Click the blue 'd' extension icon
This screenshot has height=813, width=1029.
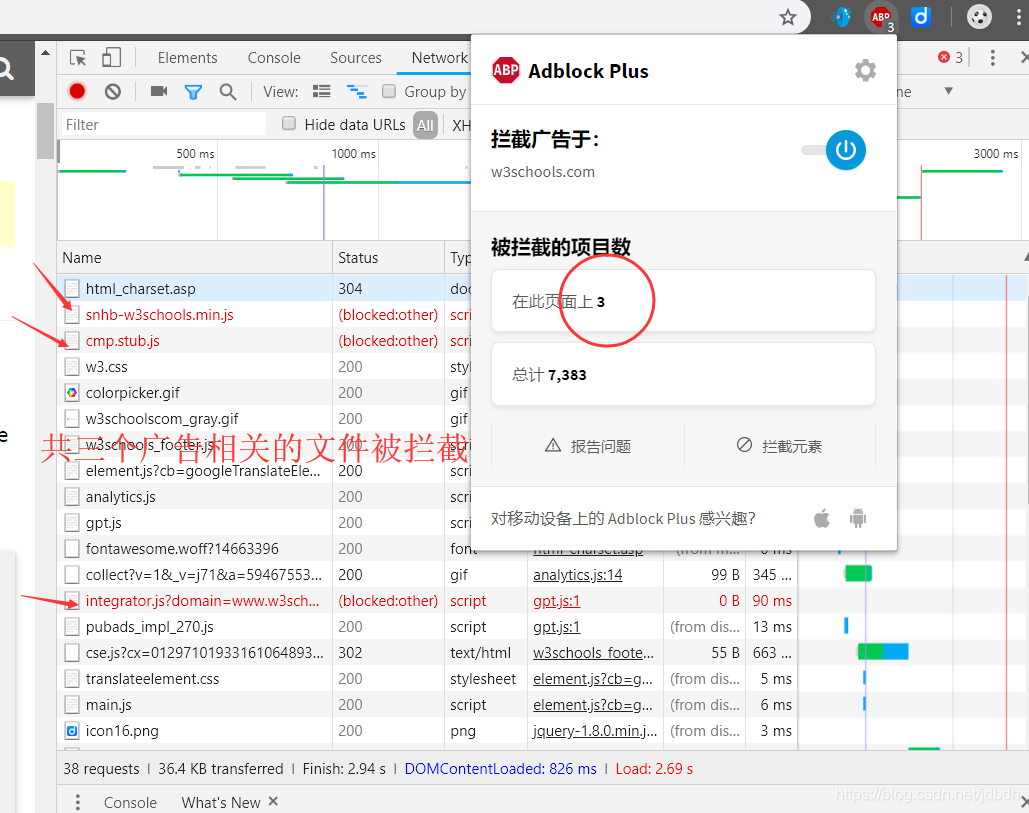921,16
